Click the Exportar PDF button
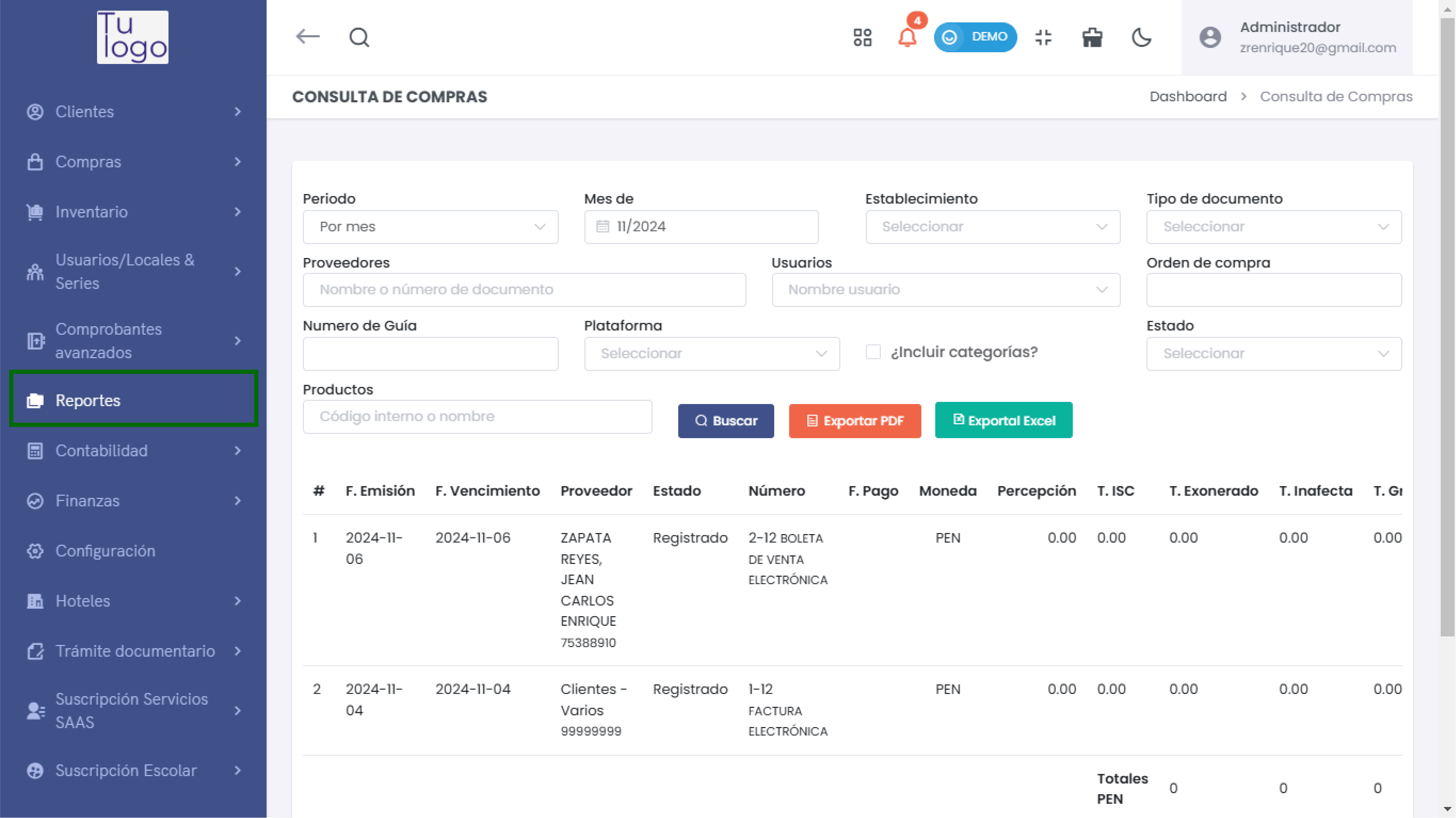 point(855,421)
